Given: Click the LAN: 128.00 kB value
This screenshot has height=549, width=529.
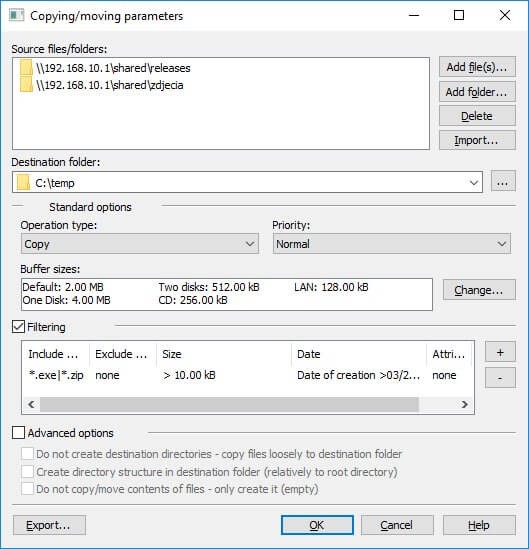Looking at the screenshot, I should tap(331, 287).
